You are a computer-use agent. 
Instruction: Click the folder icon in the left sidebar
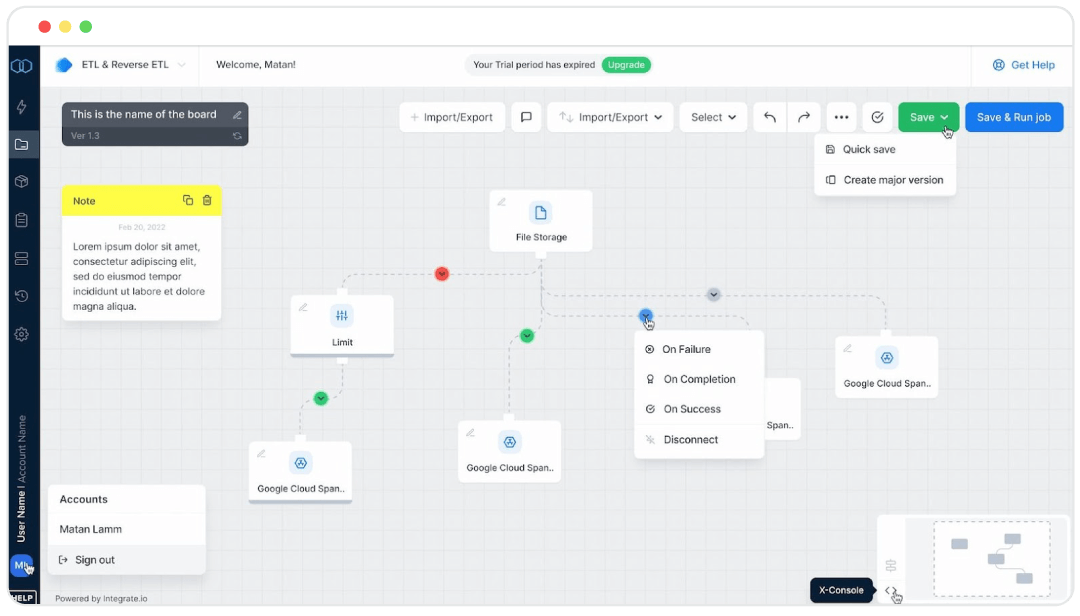[22, 144]
